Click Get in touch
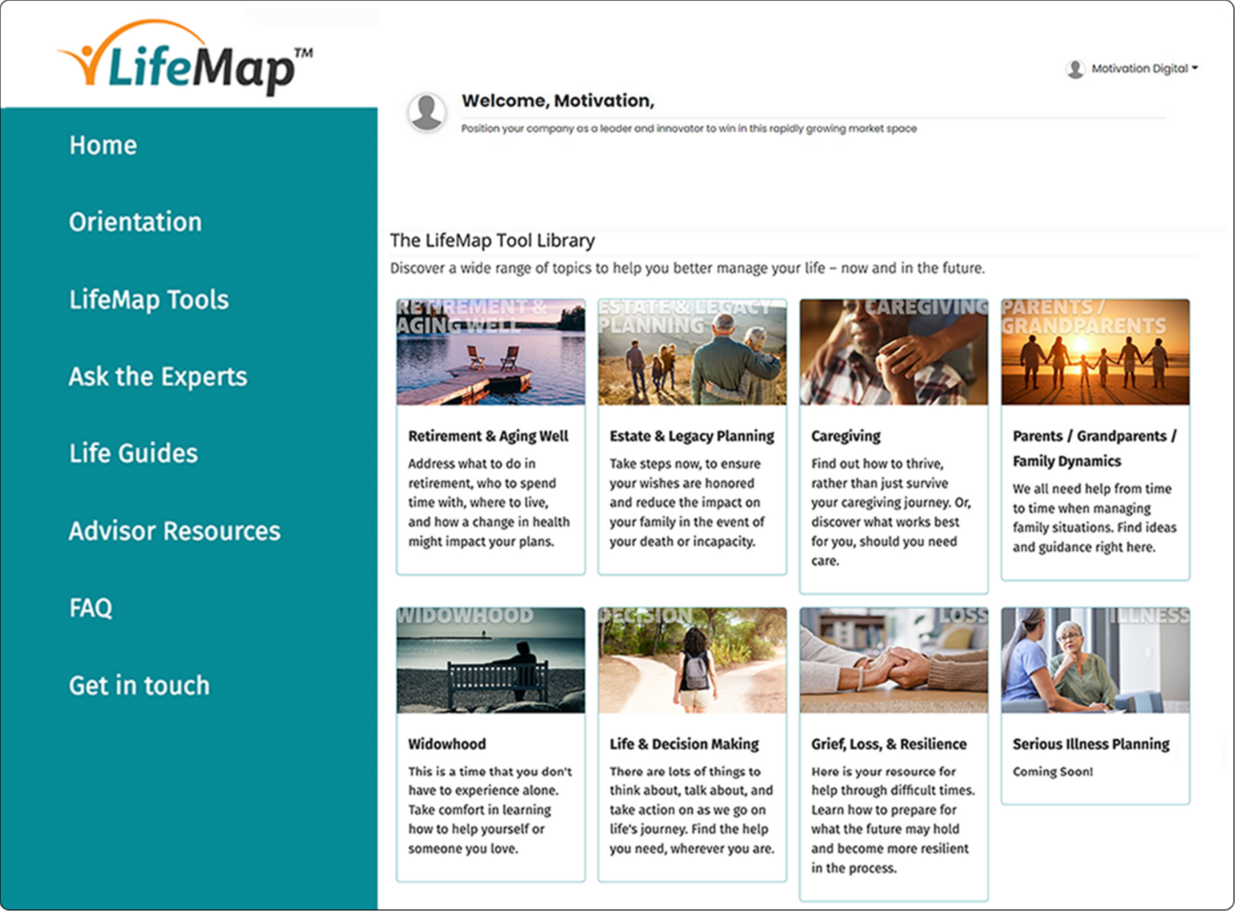The width and height of the screenshot is (1235, 911). click(138, 685)
